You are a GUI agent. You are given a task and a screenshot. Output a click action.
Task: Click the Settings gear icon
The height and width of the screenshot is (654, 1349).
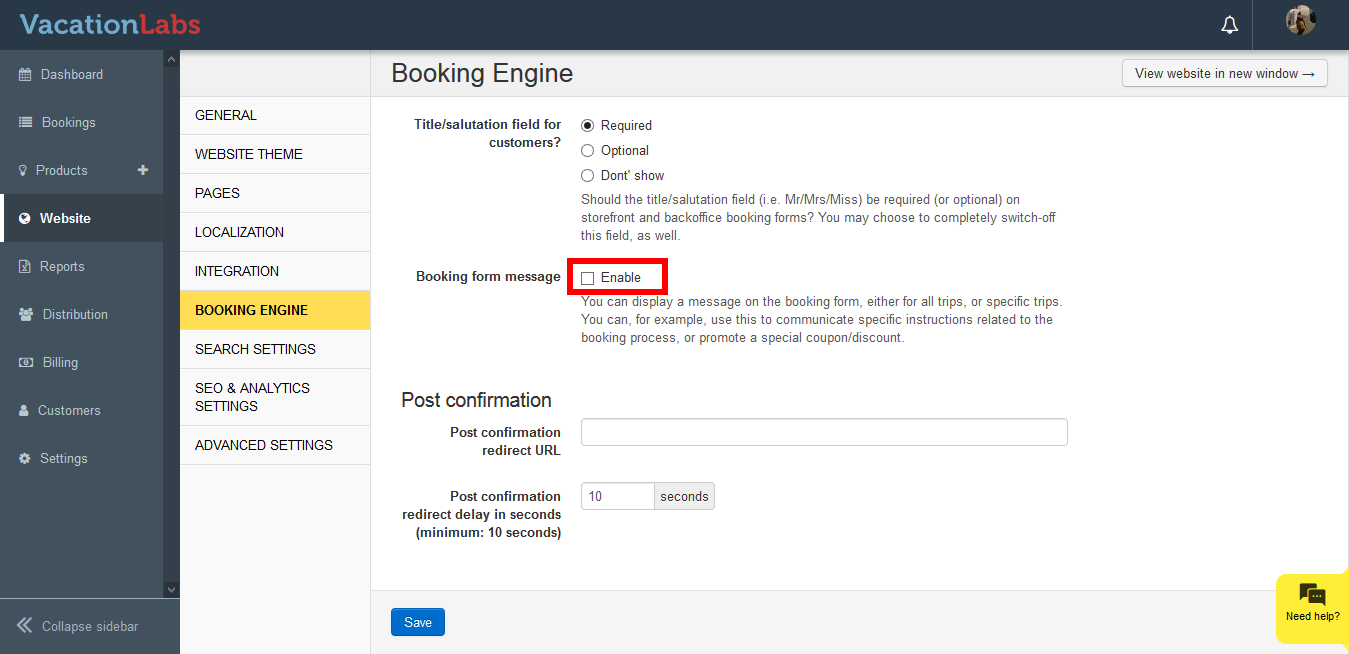point(25,459)
